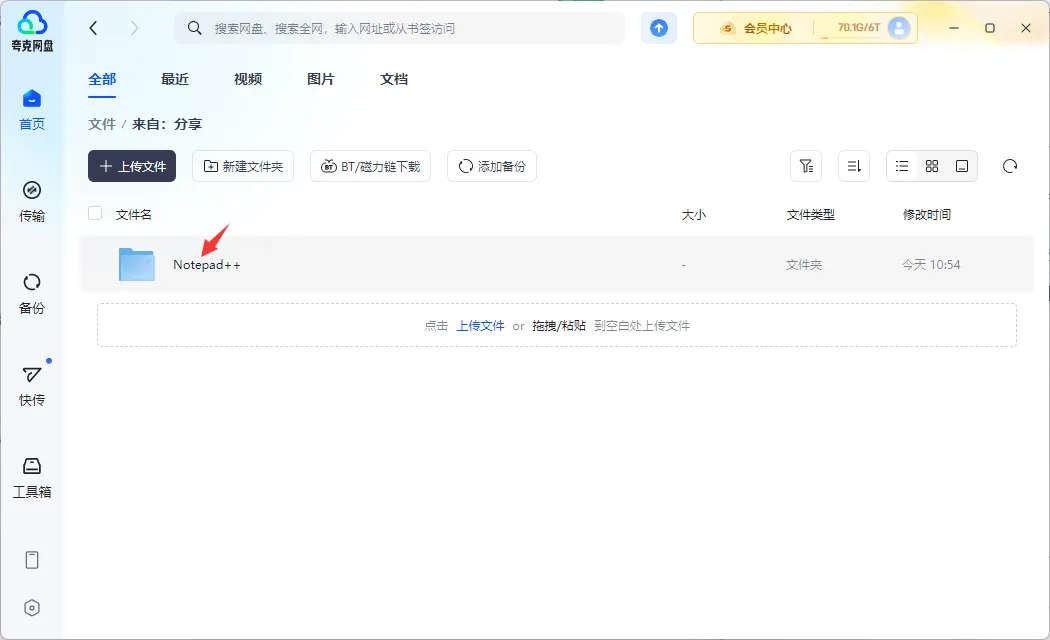
Task: Click the 添加备份 button
Action: click(x=492, y=166)
